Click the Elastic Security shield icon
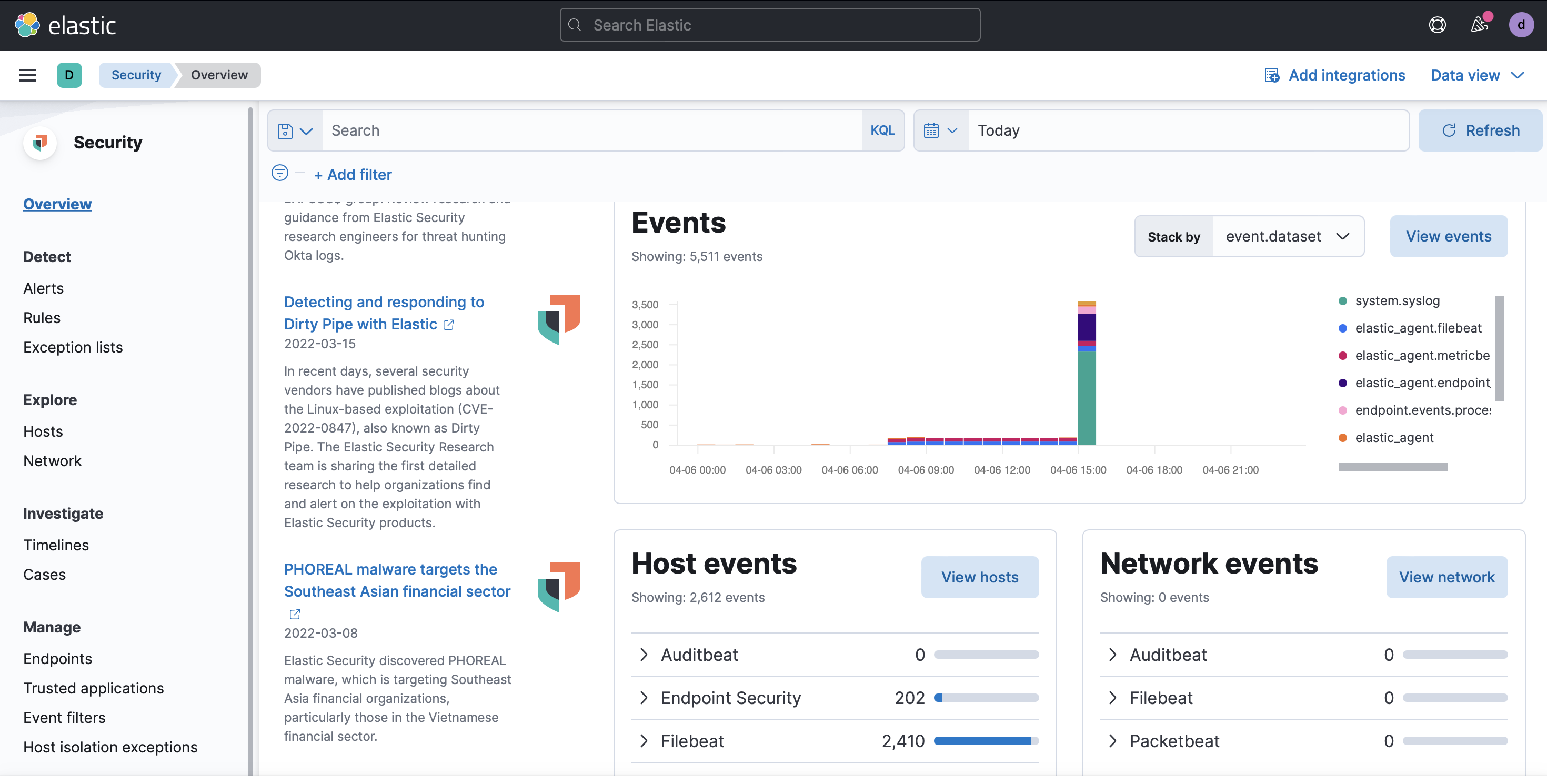The width and height of the screenshot is (1547, 784). click(x=40, y=142)
